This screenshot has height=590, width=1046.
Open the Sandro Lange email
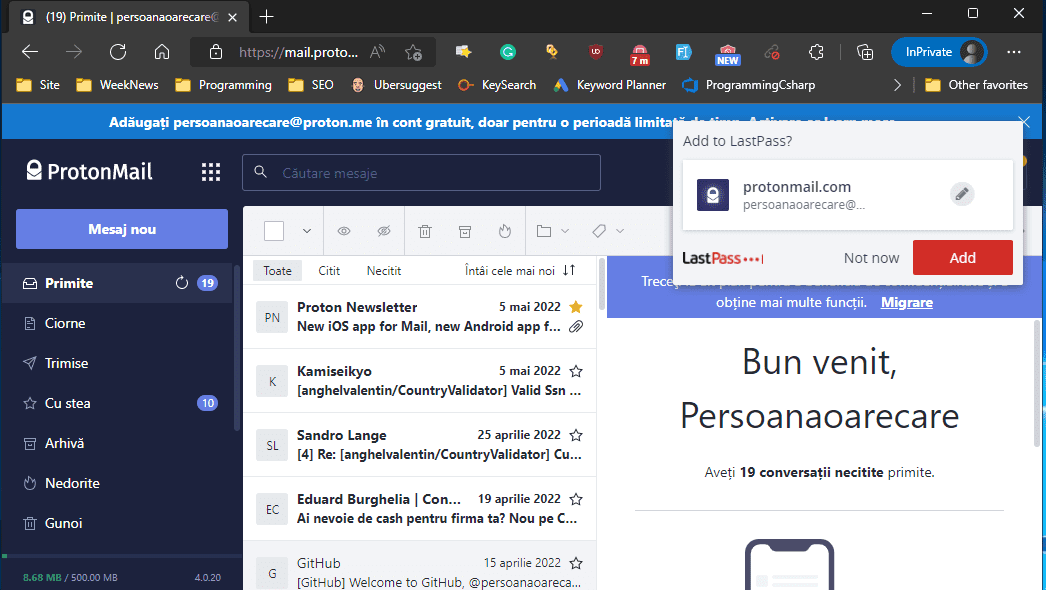[x=420, y=445]
